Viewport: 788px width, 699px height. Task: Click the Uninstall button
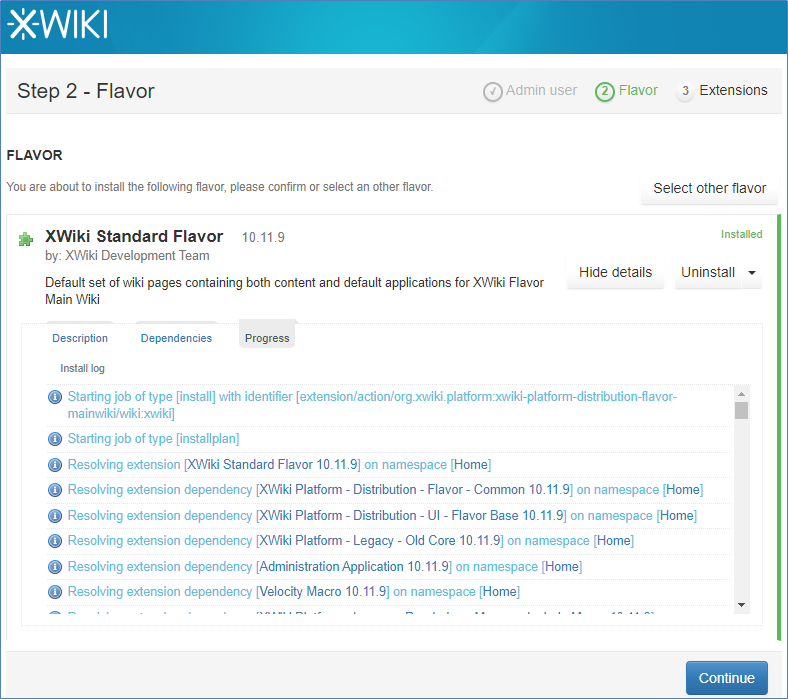pos(708,273)
